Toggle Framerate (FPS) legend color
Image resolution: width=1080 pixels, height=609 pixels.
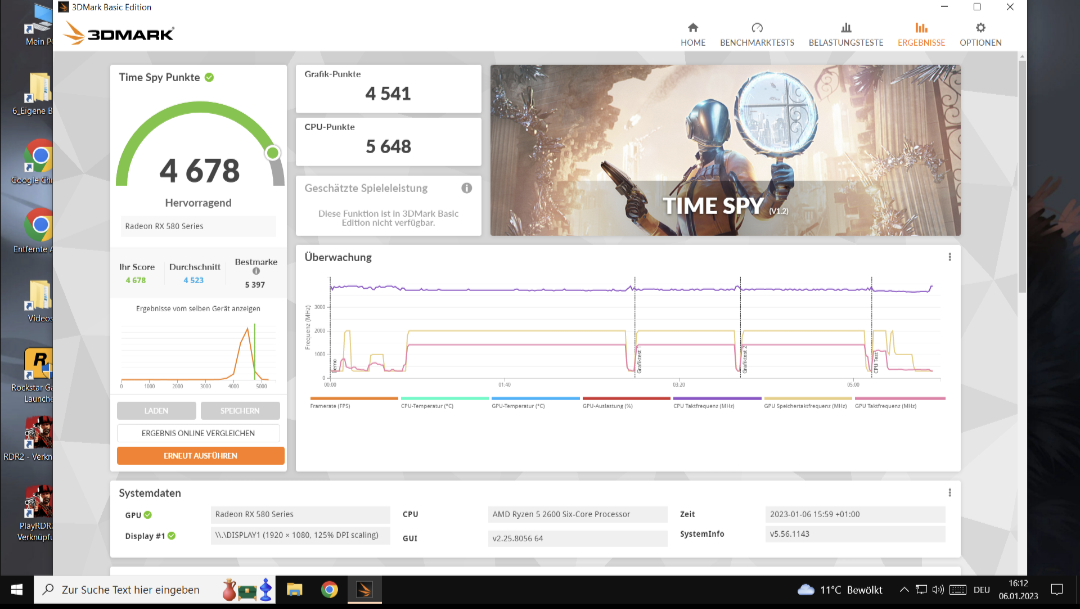click(x=354, y=398)
